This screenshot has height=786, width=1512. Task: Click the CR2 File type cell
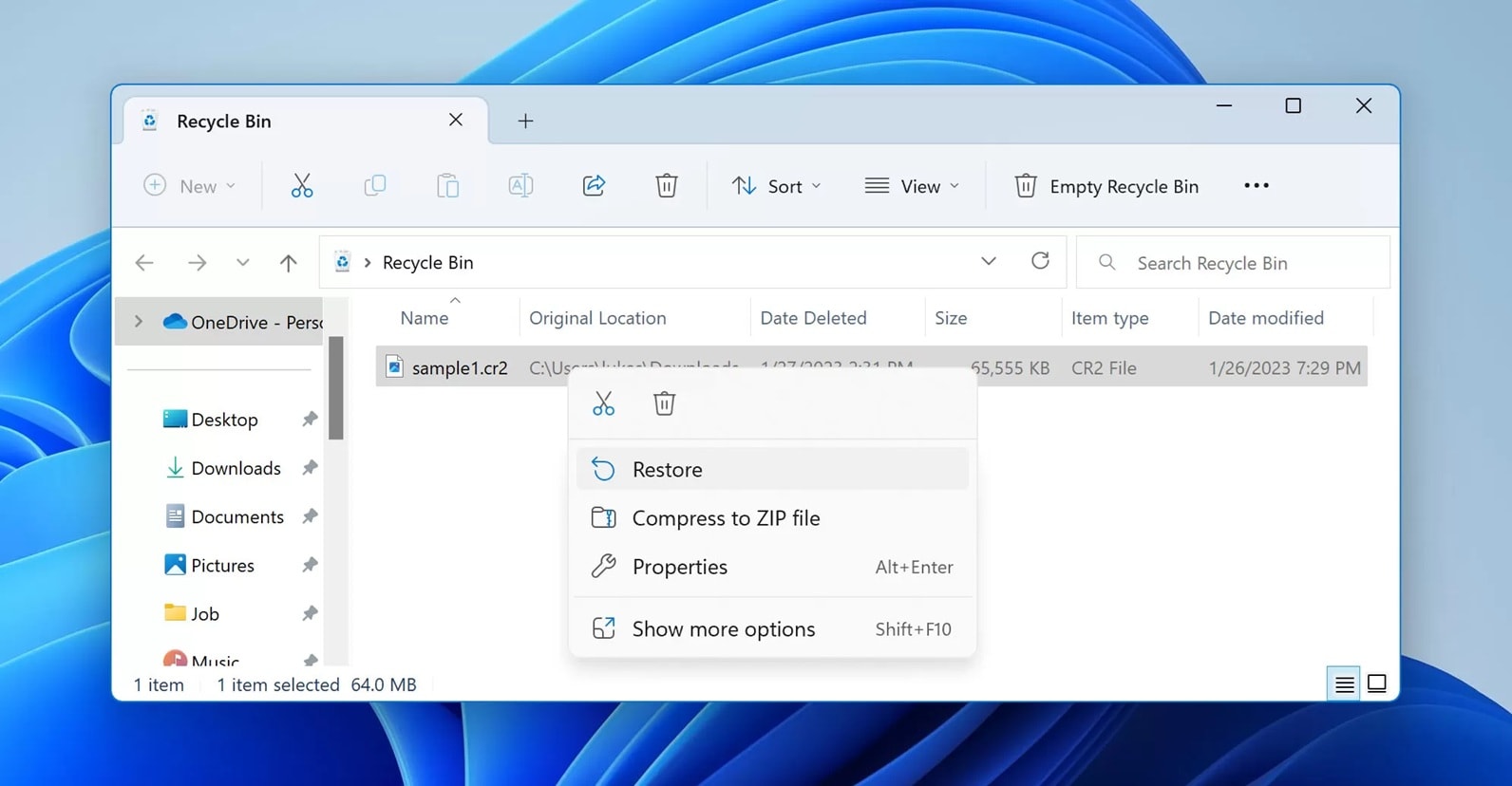point(1104,368)
